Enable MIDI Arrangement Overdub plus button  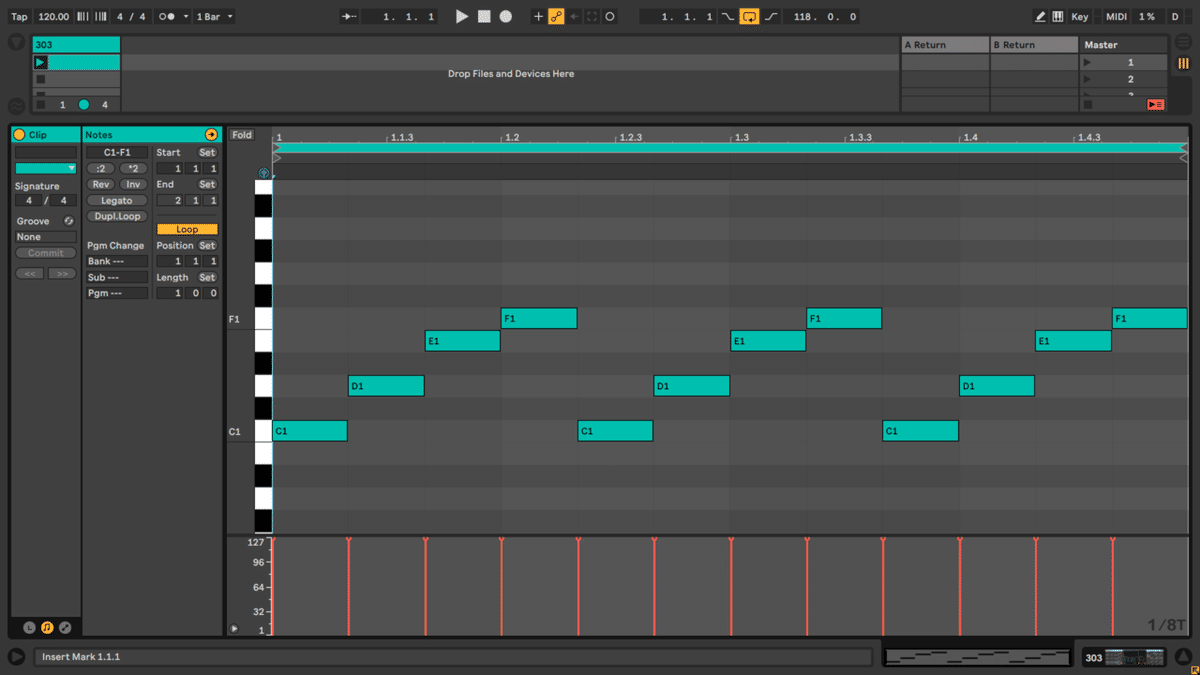coord(538,17)
